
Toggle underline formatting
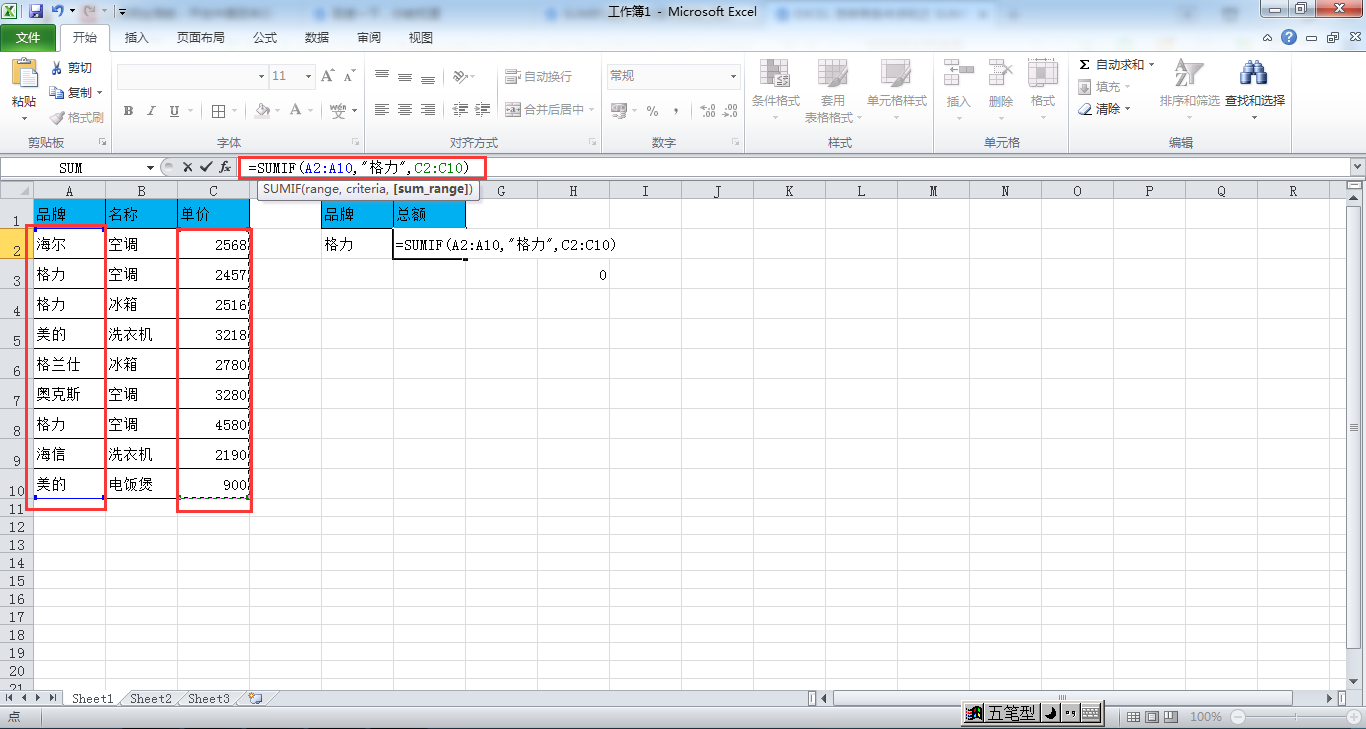pyautogui.click(x=175, y=111)
